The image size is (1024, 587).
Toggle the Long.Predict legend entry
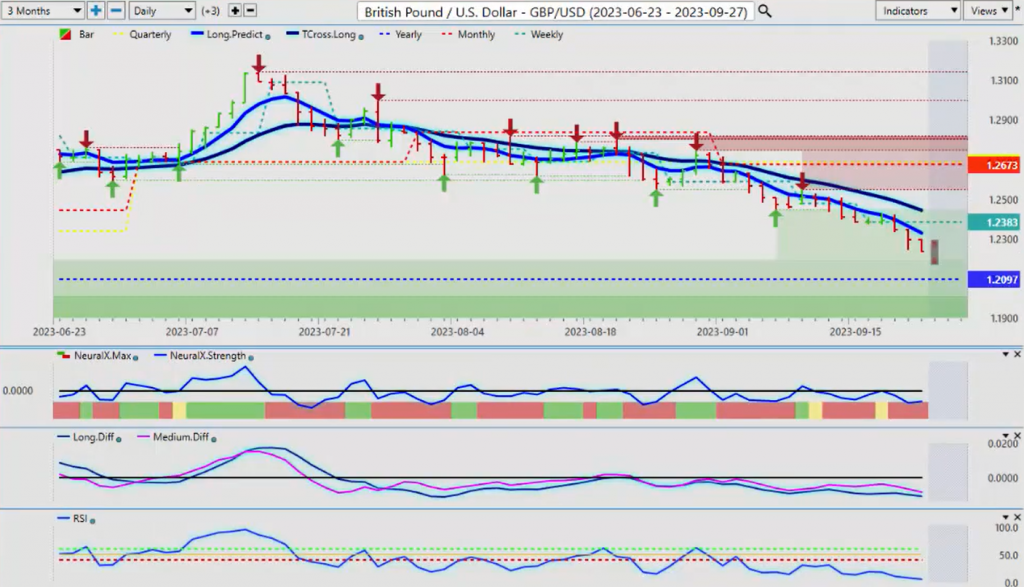[x=227, y=35]
